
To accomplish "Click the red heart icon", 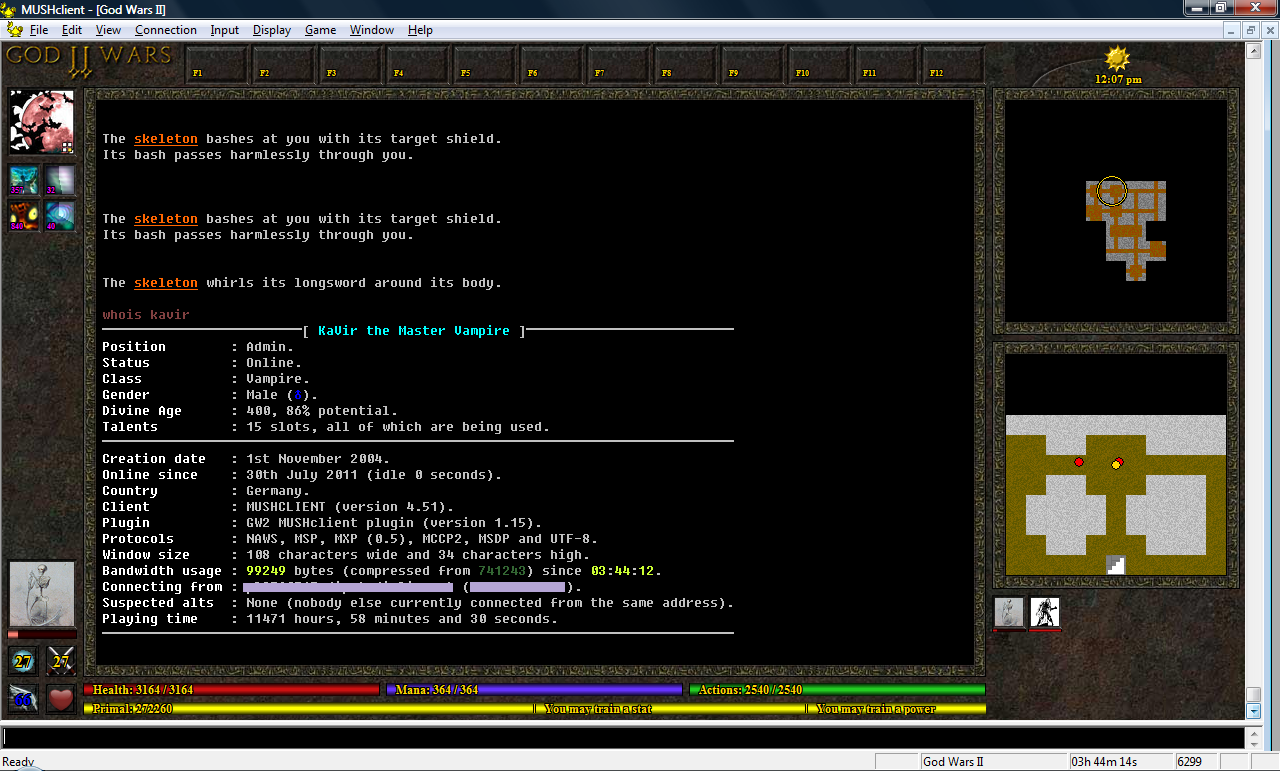I will (61, 698).
